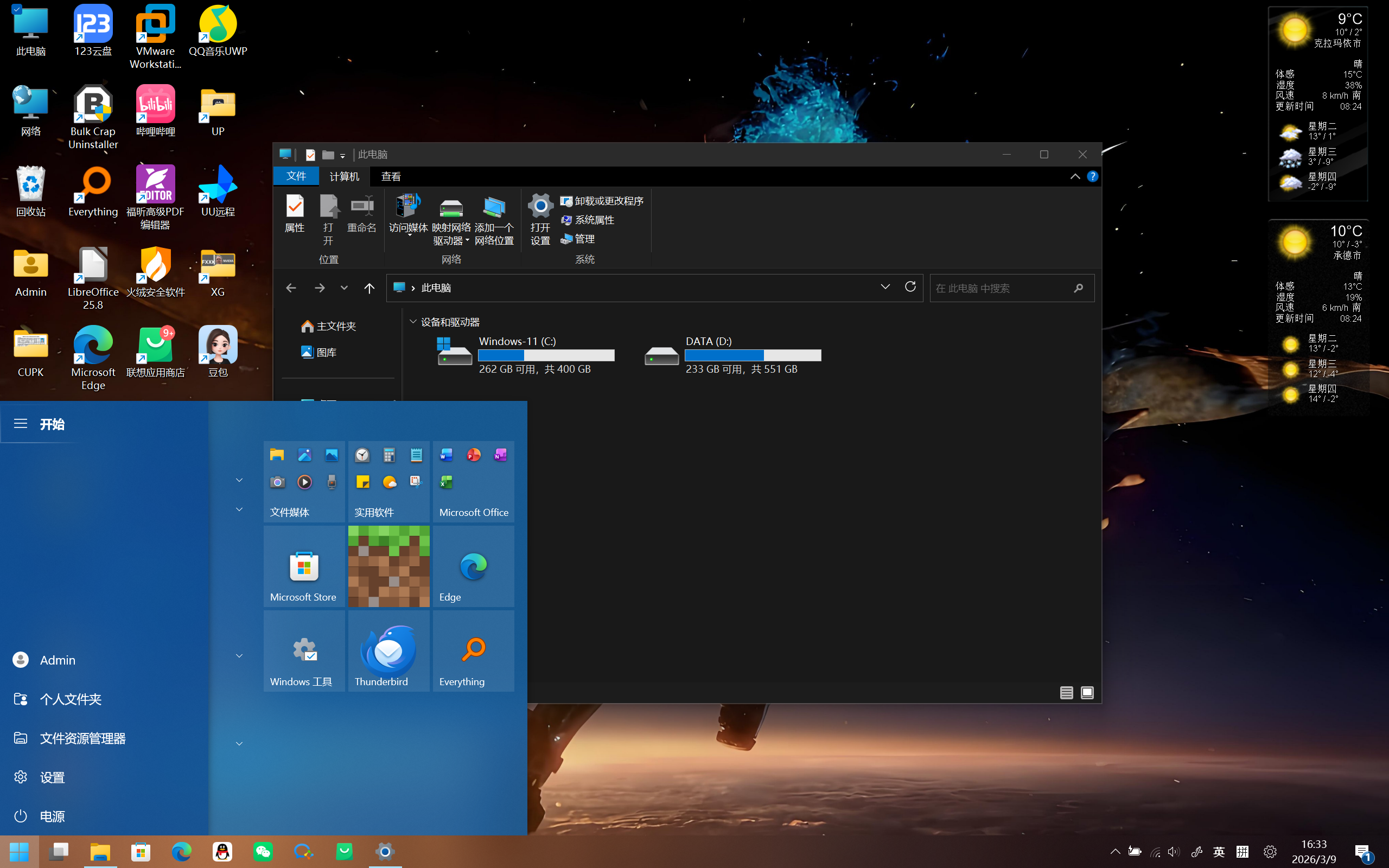The width and height of the screenshot is (1389, 868).
Task: Launch the Edge tile in Start
Action: [473, 566]
